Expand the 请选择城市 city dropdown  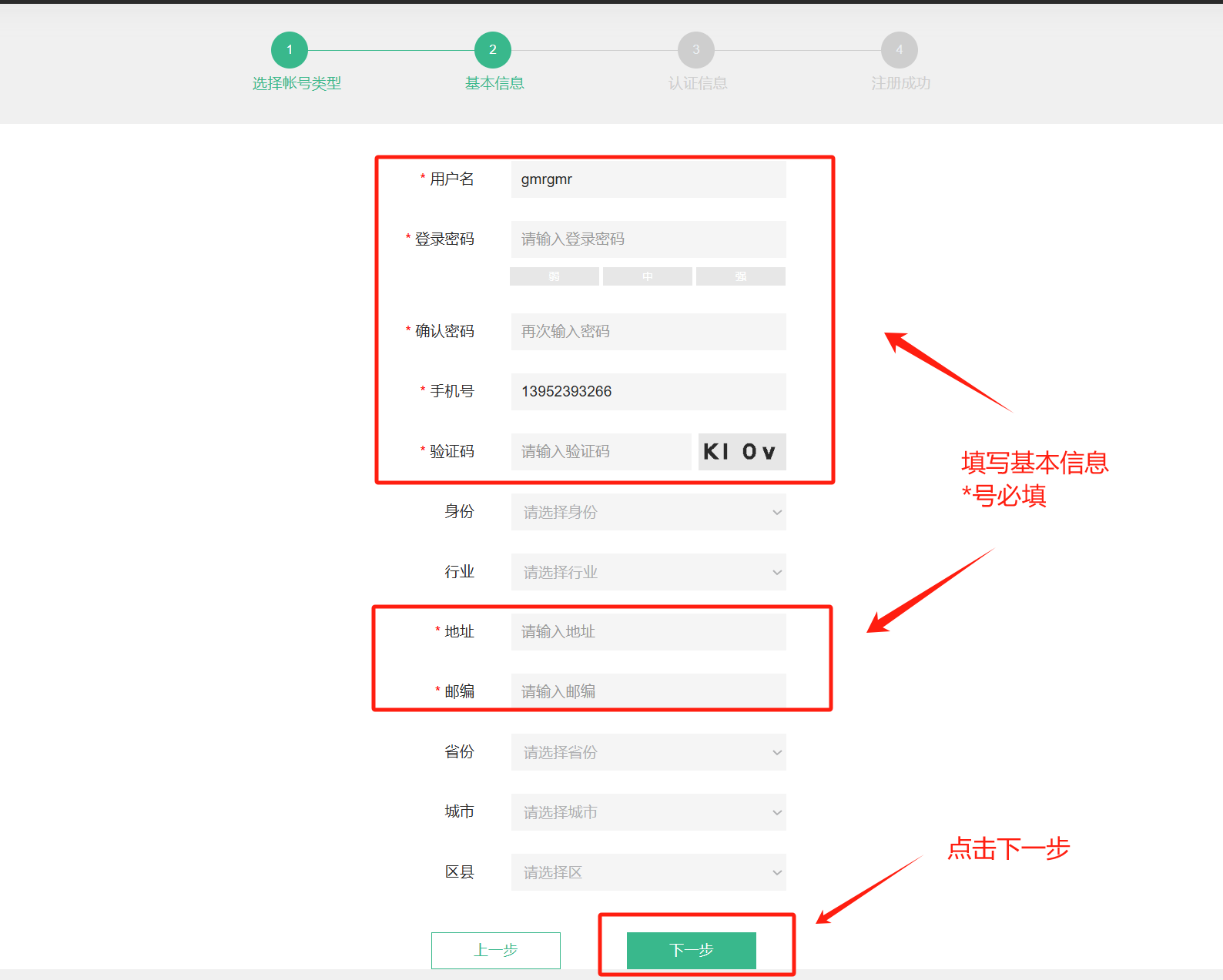(648, 812)
